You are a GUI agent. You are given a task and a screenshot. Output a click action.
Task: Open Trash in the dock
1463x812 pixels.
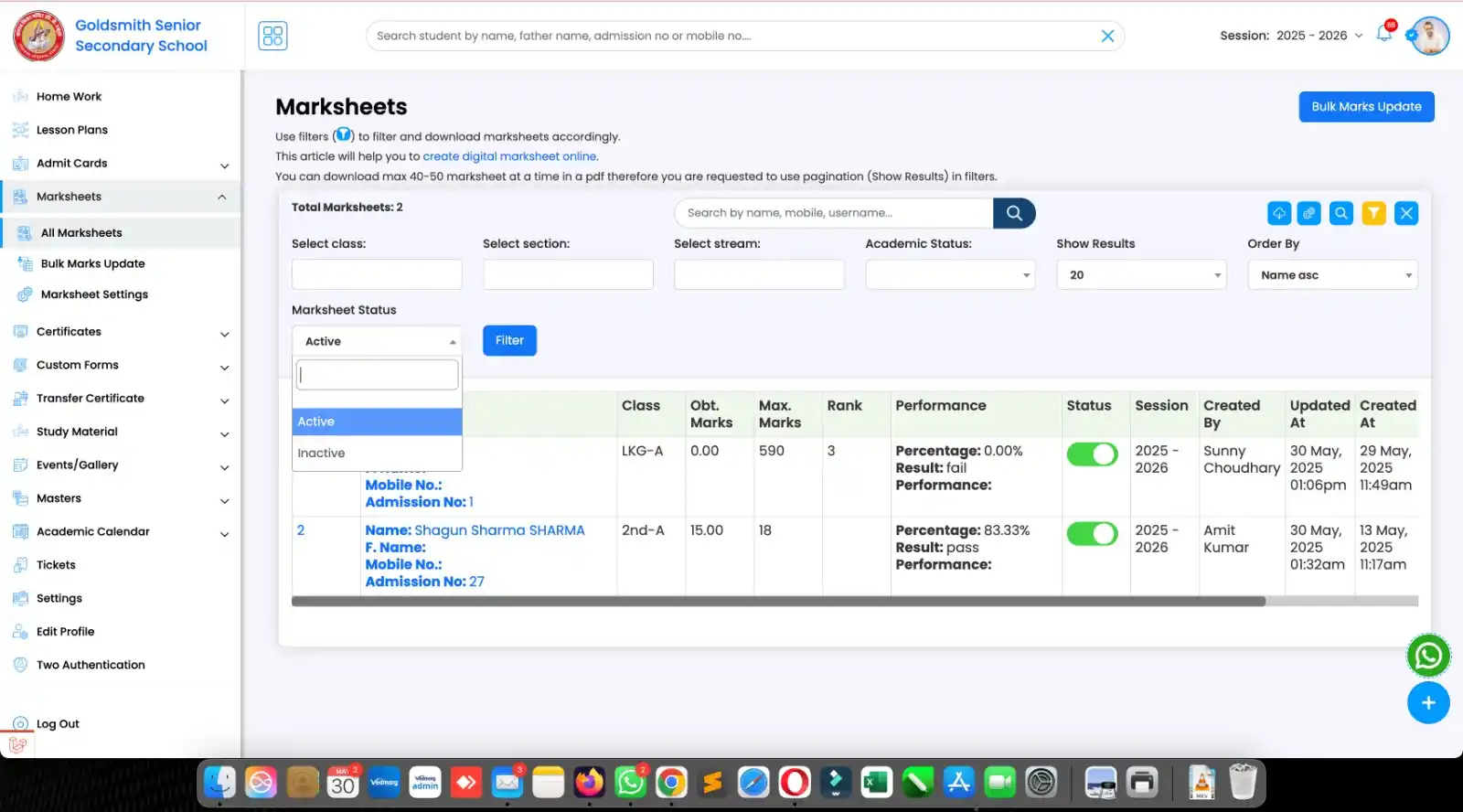click(x=1243, y=783)
